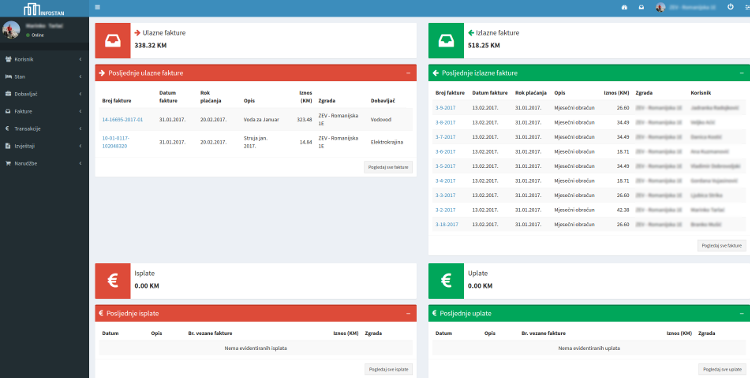Collapse the Posljednje isplate panel
Image resolution: width=750 pixels, height=378 pixels.
(x=408, y=313)
